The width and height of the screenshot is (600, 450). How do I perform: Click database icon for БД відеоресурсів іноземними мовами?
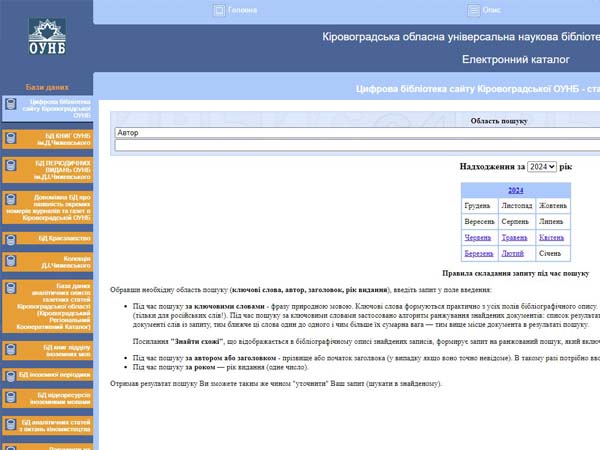click(11, 397)
